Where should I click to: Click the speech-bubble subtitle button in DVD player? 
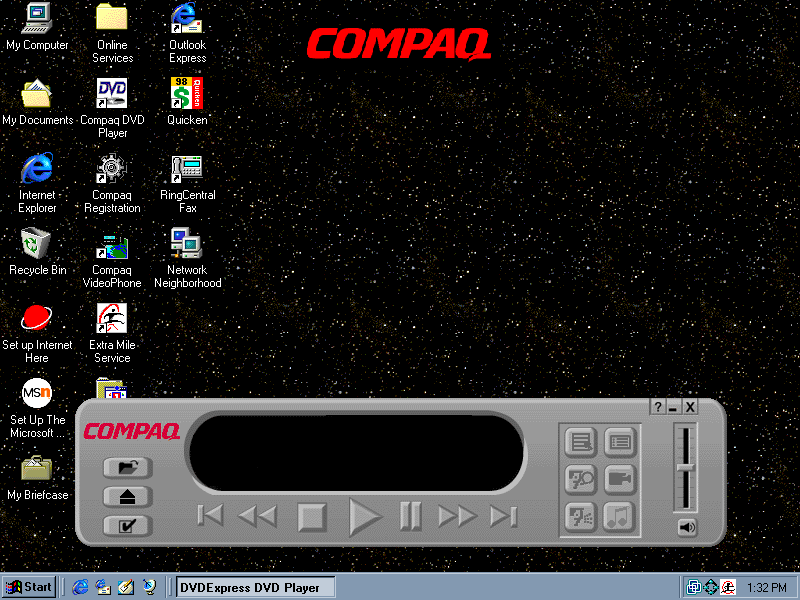click(581, 480)
